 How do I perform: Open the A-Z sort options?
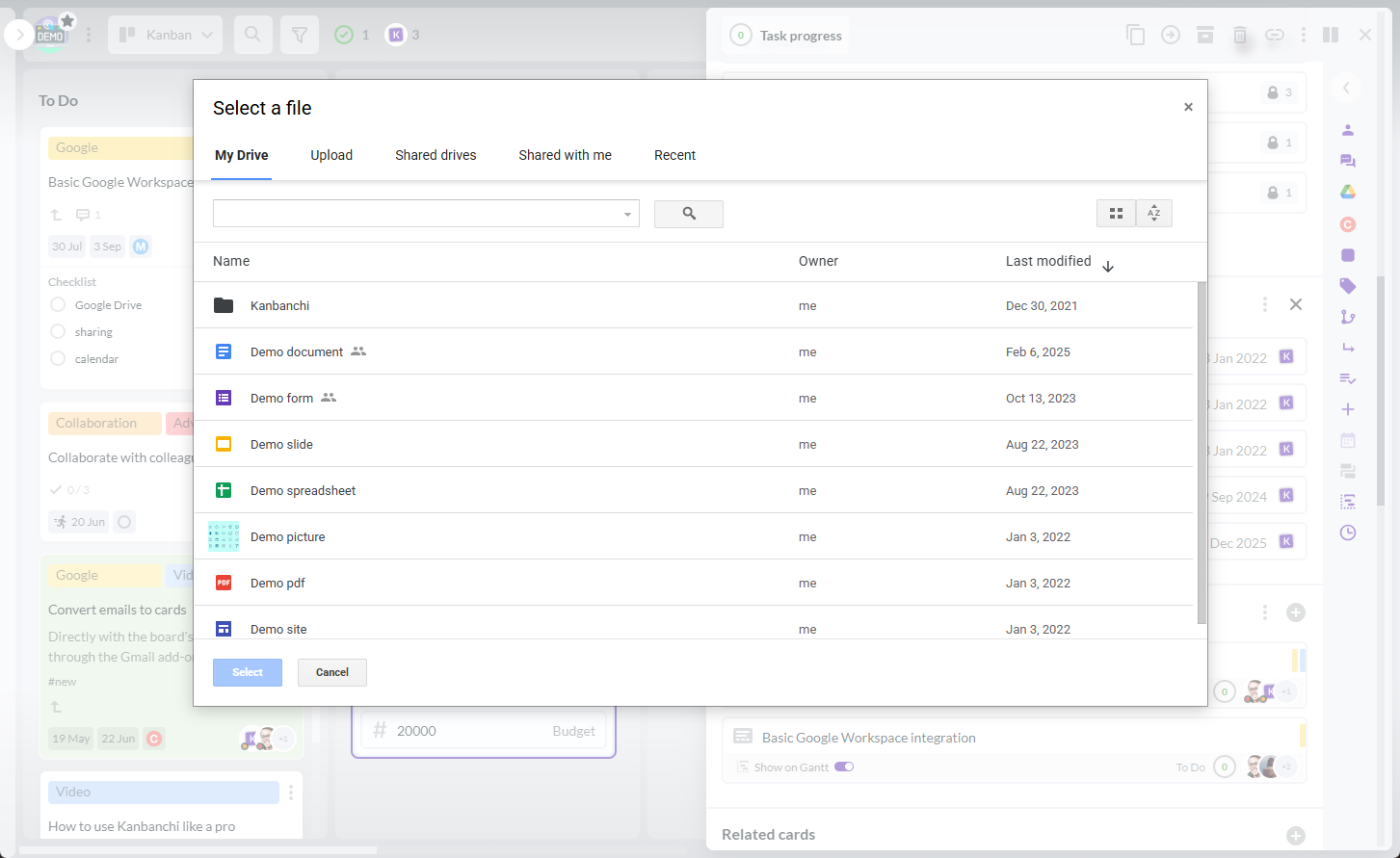click(x=1154, y=214)
